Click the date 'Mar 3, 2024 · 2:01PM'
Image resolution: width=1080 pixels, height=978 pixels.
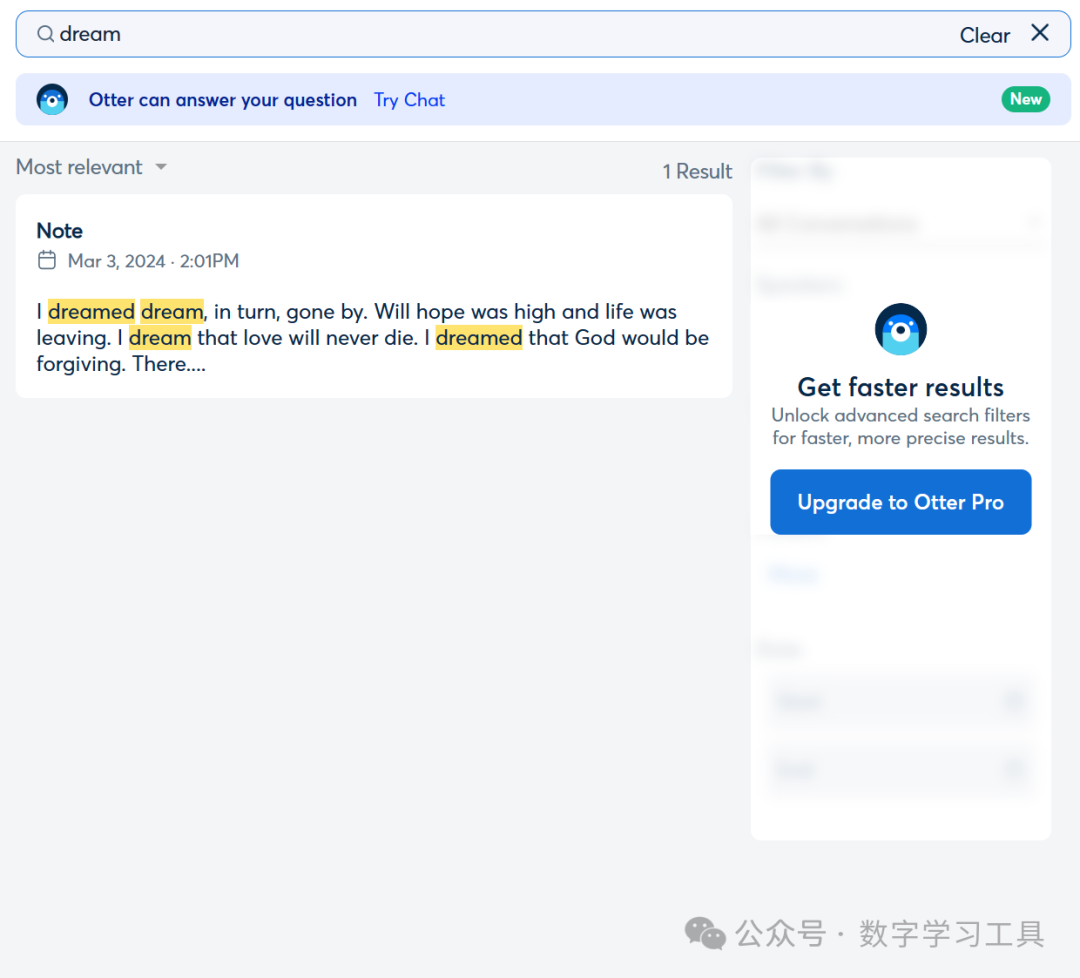(x=153, y=261)
